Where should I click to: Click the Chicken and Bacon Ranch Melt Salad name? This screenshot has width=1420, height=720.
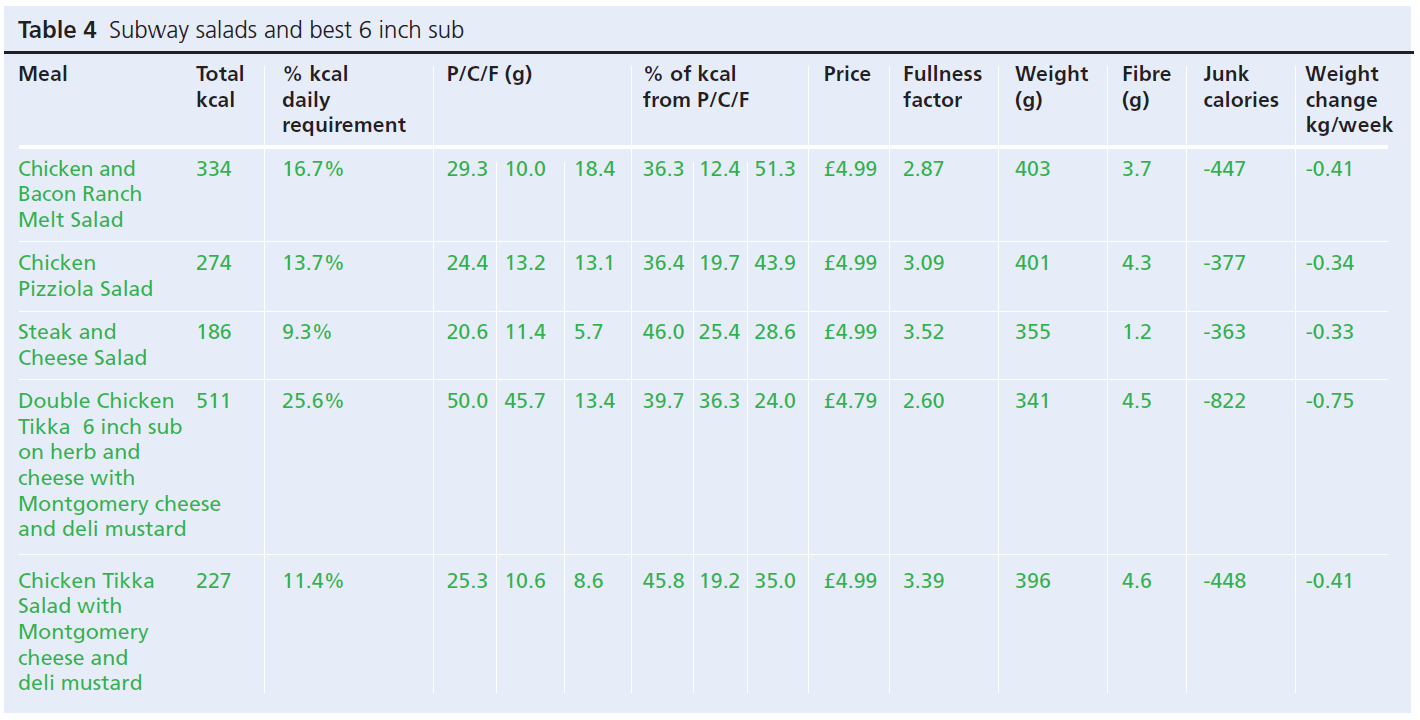(80, 194)
